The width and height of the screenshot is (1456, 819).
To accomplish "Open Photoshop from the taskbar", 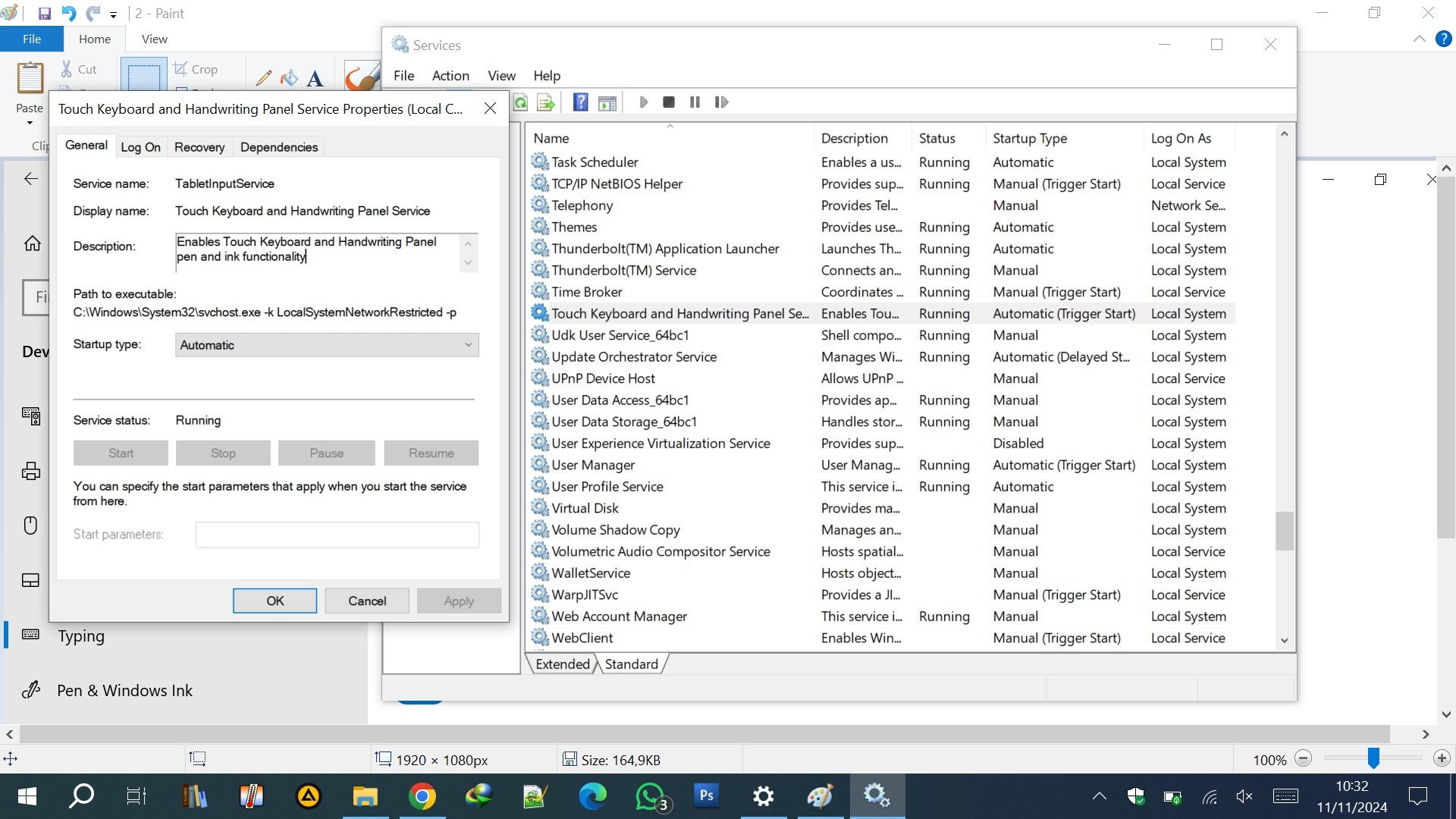I will point(706,795).
